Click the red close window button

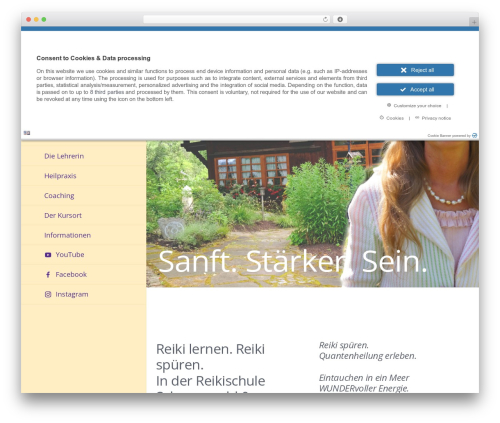29,19
